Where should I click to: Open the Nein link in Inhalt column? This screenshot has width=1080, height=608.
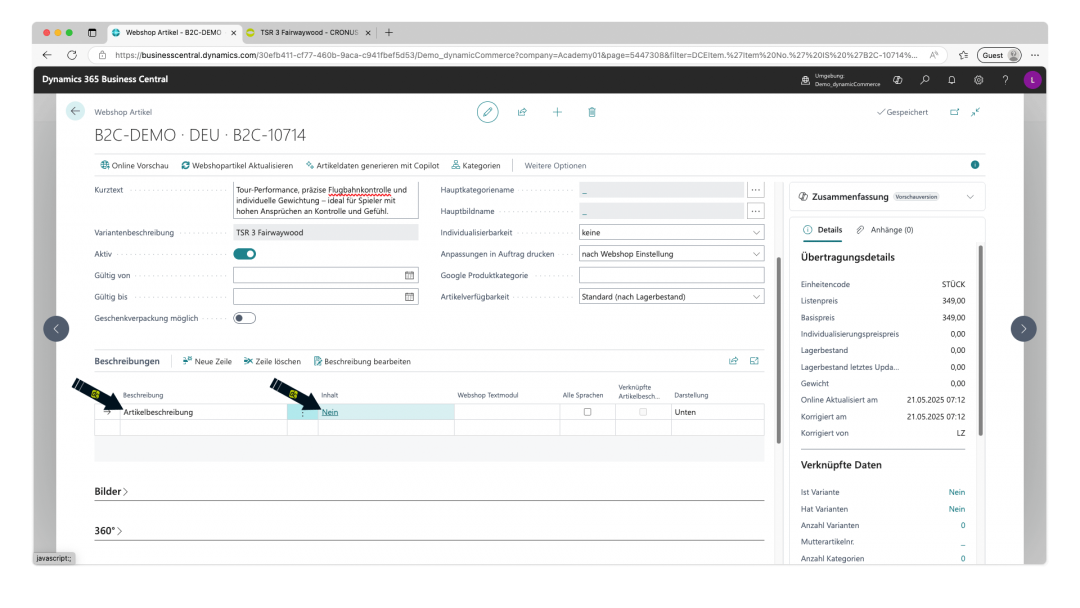coord(330,412)
